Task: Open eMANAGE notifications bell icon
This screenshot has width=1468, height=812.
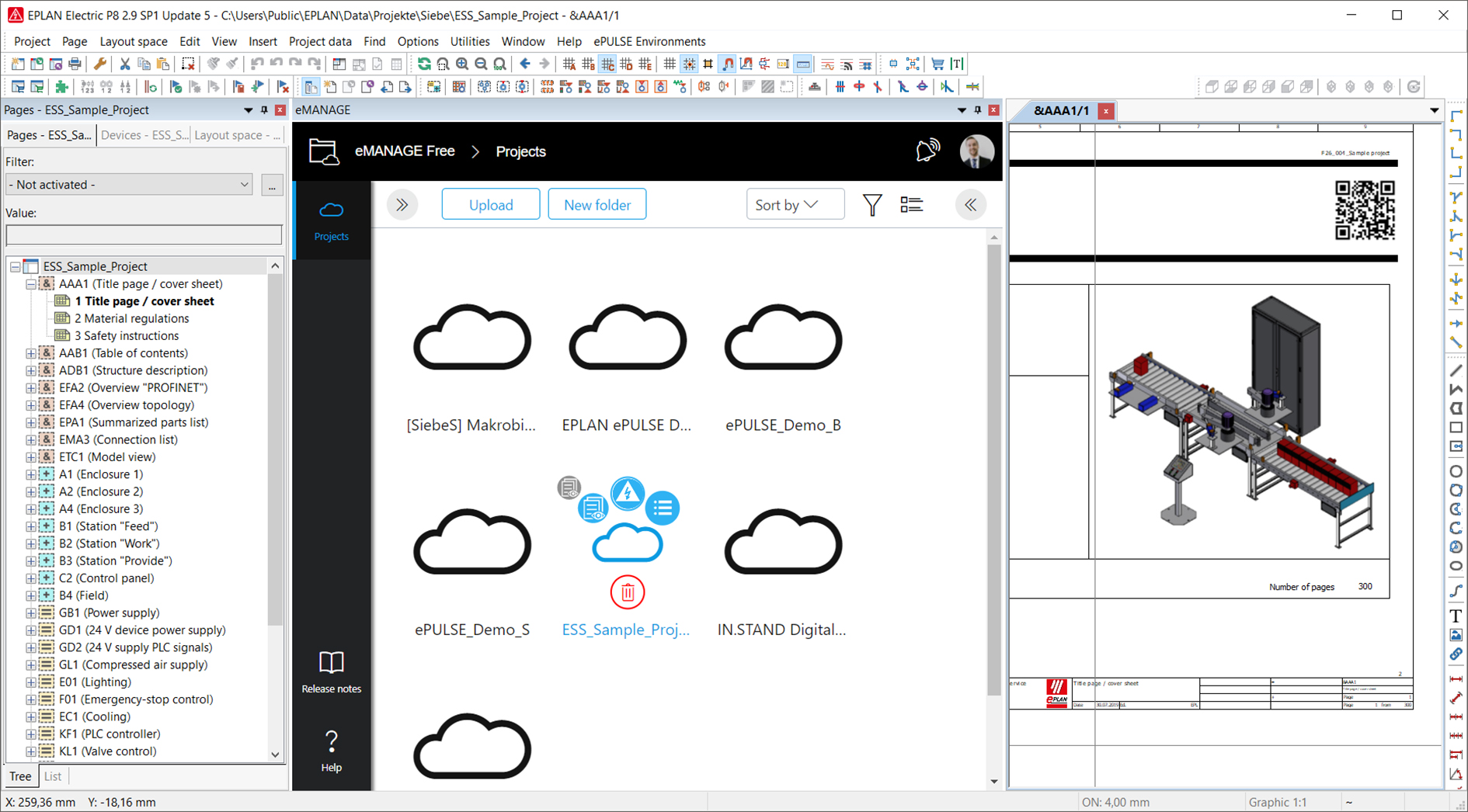Action: [x=927, y=151]
